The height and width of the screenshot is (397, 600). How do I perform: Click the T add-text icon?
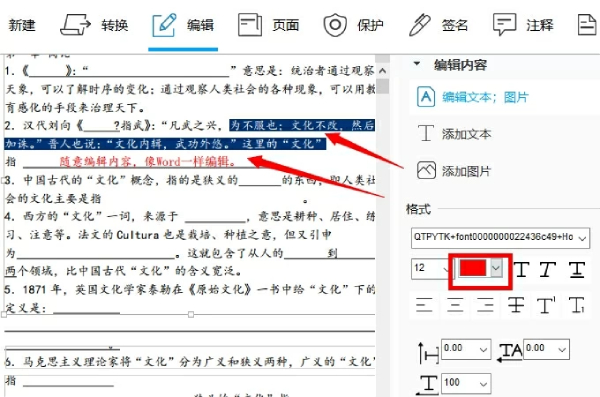tap(426, 133)
